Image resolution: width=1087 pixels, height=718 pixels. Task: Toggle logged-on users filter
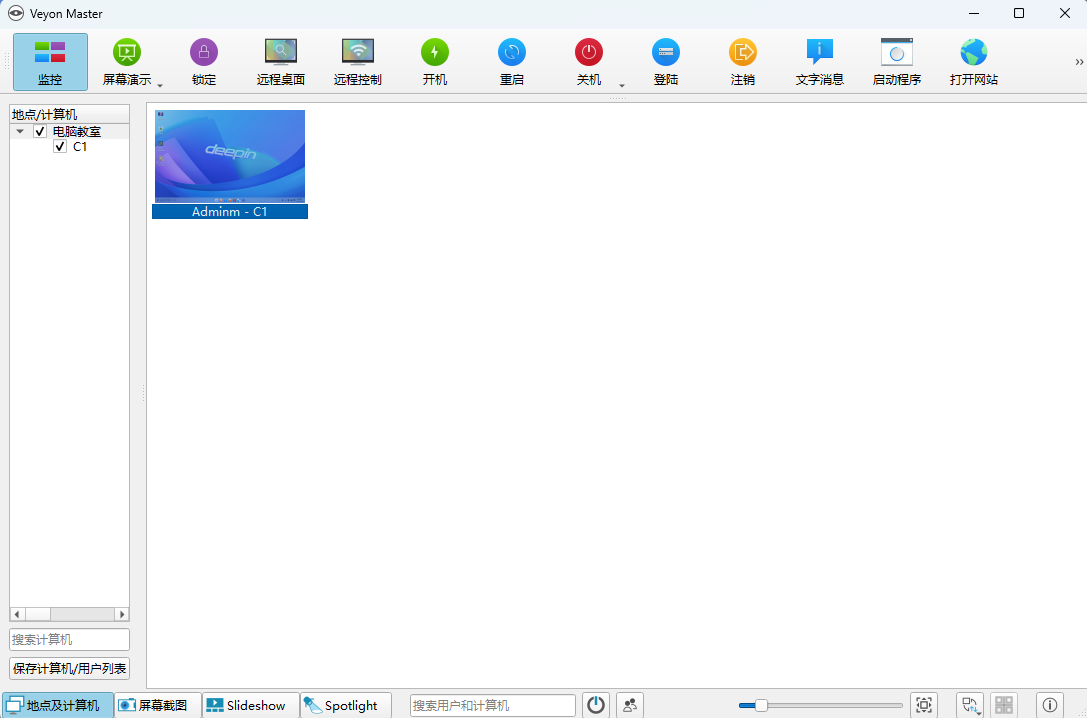629,706
